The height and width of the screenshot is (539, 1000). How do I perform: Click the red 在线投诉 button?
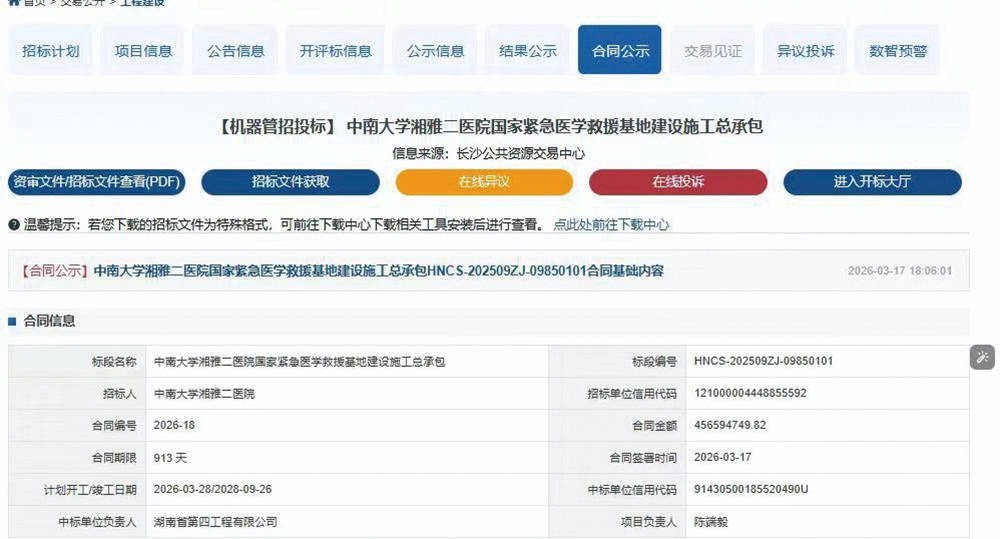pos(678,182)
